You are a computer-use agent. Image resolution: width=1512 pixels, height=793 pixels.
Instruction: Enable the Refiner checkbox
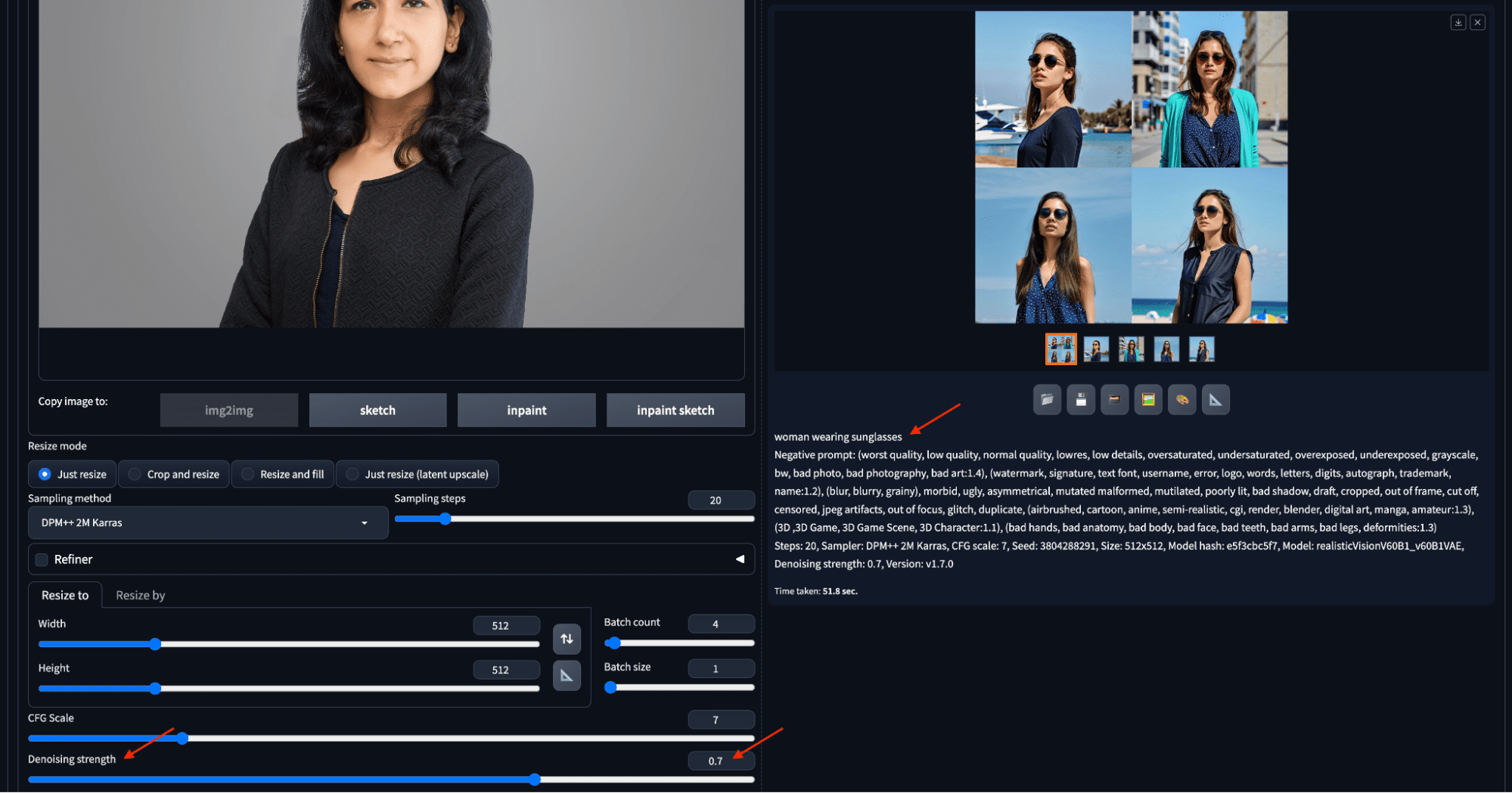point(42,559)
